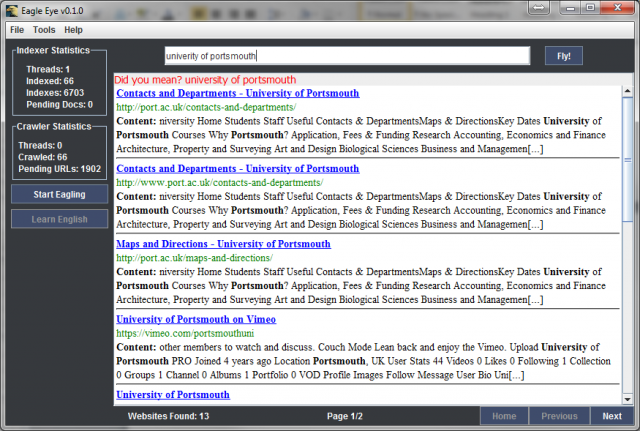This screenshot has height=431, width=640.
Task: Click the 'Did you mean? university of portsmouth' suggestion
Action: coord(205,80)
